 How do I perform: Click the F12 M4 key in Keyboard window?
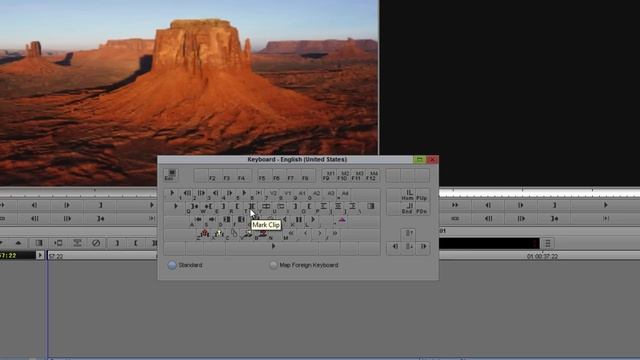click(x=372, y=176)
